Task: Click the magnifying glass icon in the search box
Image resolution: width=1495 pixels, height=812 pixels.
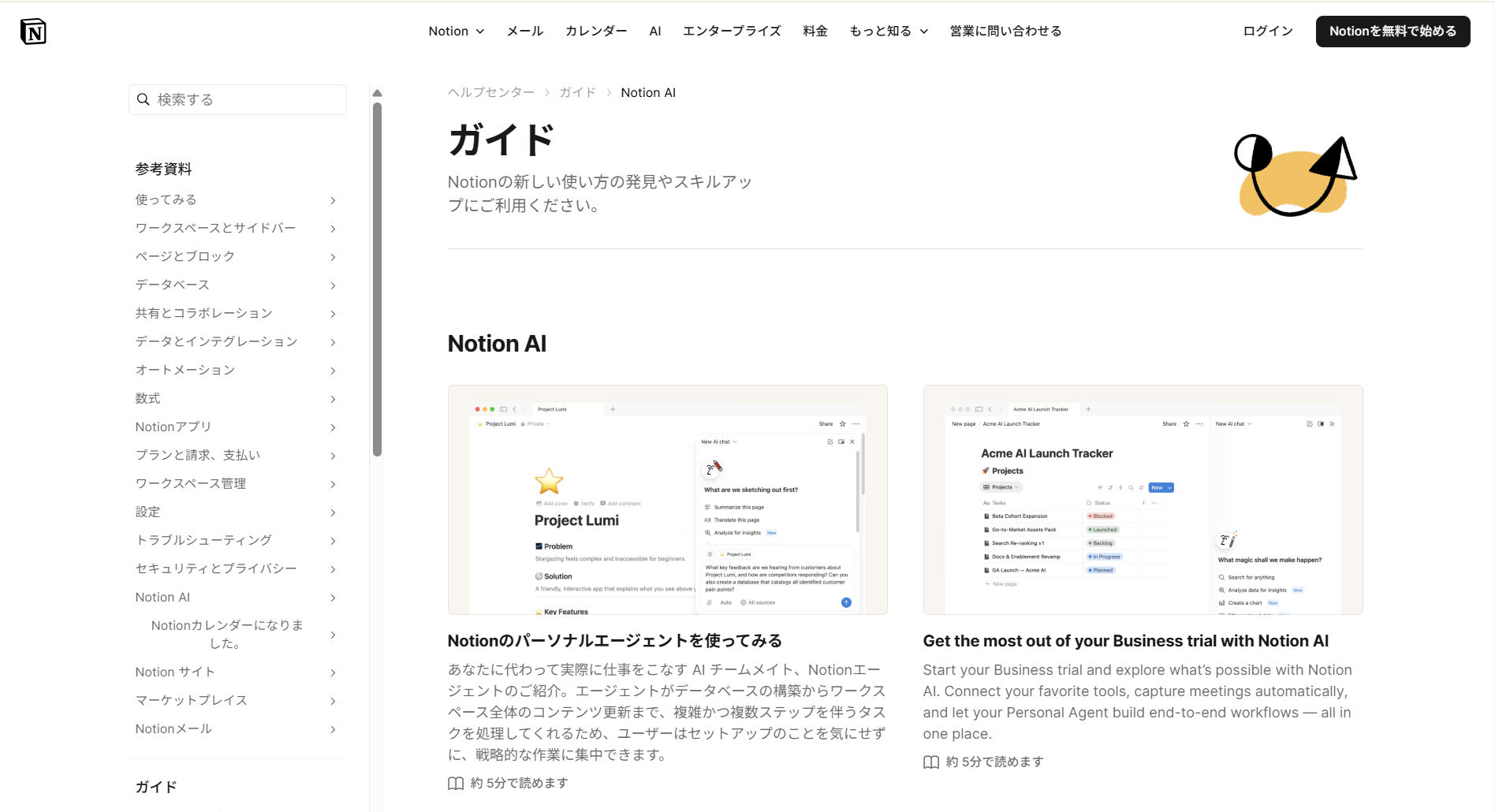Action: coord(144,99)
